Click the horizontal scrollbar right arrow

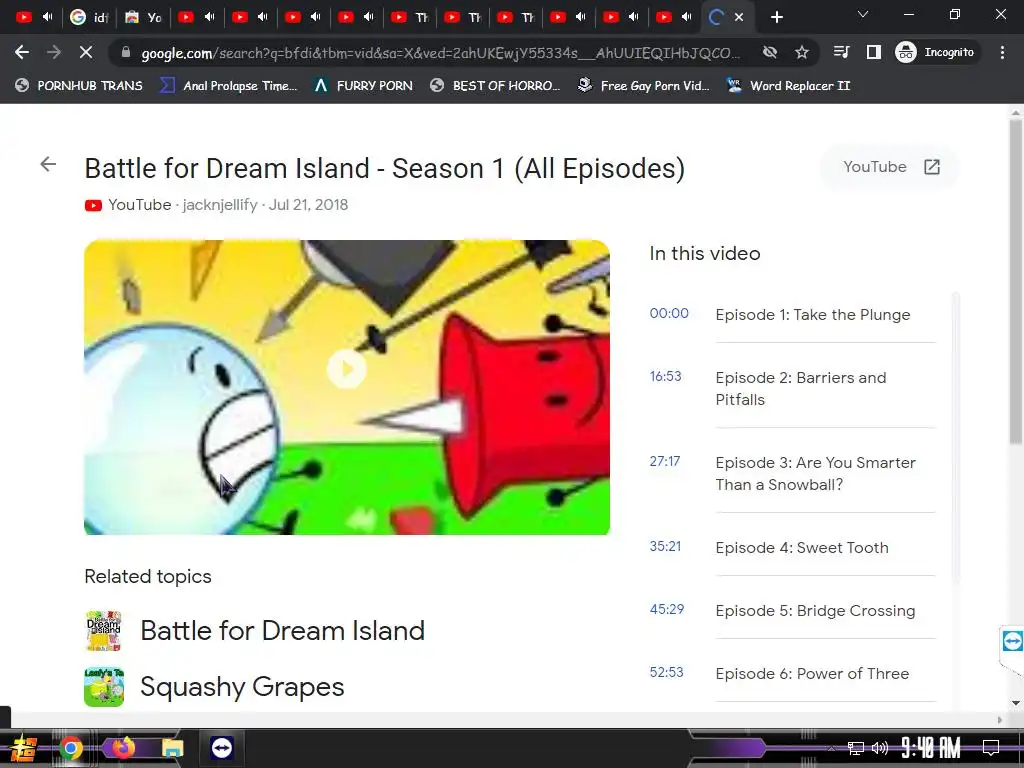click(999, 720)
